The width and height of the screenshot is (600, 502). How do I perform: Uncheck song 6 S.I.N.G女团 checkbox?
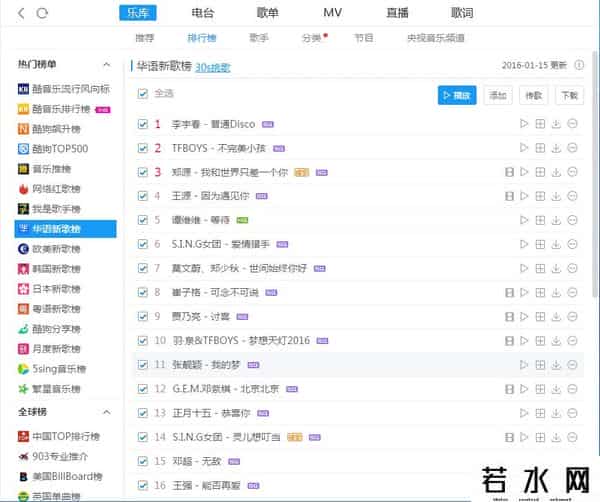[x=143, y=244]
